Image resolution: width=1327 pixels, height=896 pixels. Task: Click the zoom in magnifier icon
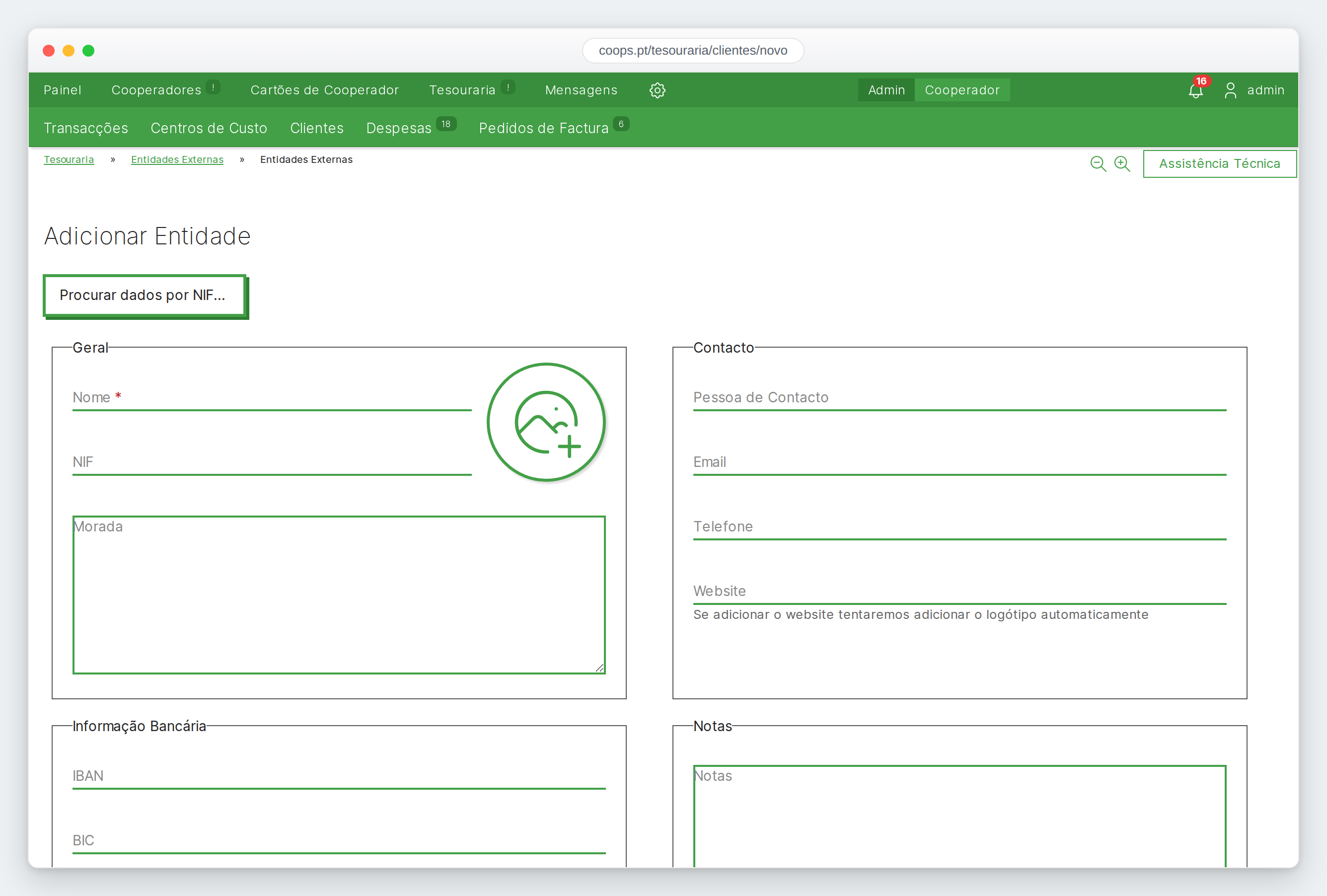tap(1122, 164)
